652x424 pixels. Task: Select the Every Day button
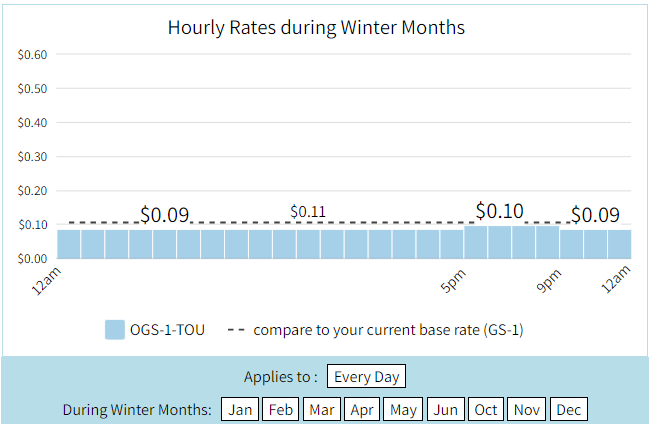pyautogui.click(x=366, y=376)
